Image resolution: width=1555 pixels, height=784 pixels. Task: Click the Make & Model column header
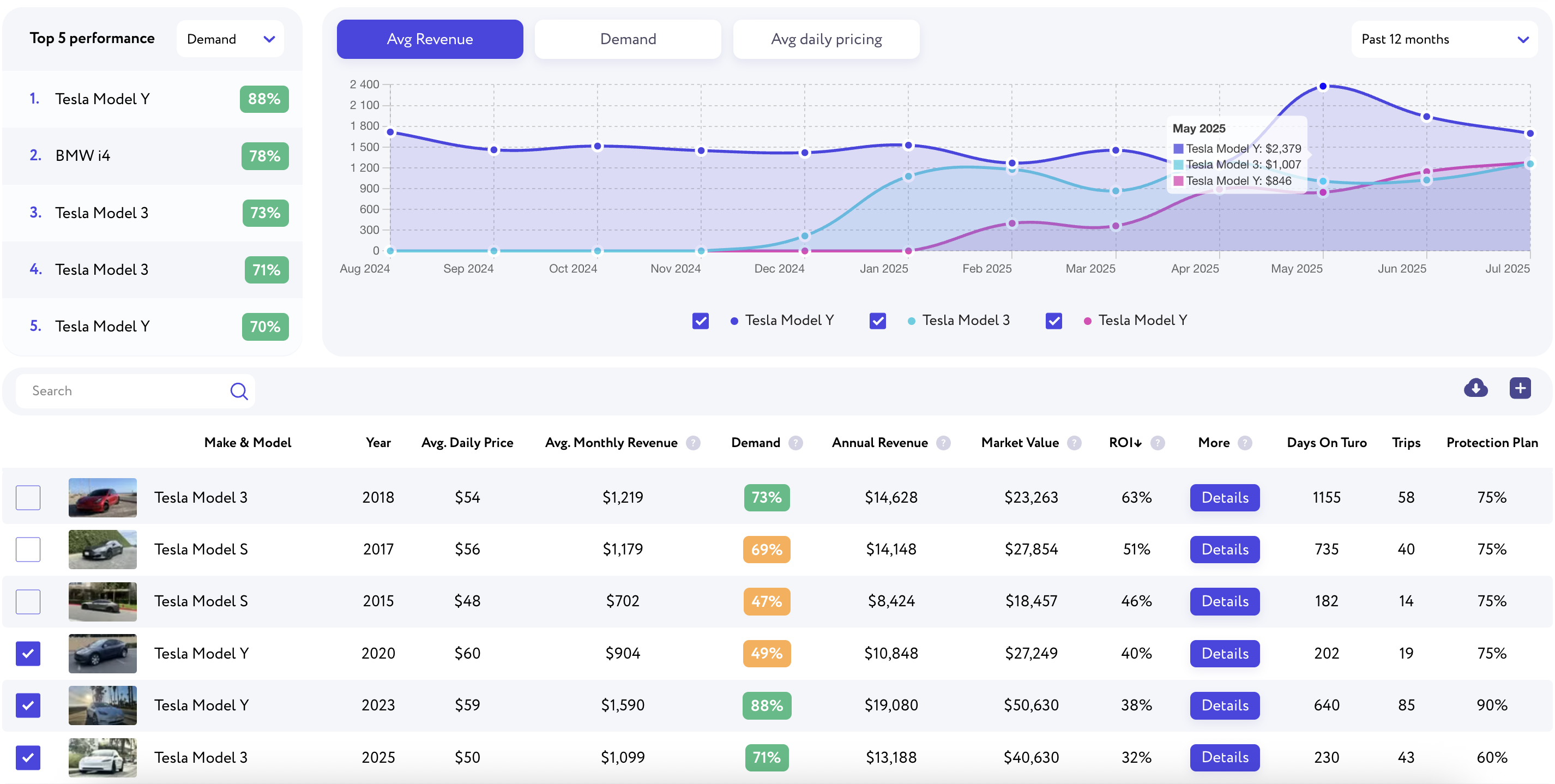(x=248, y=443)
